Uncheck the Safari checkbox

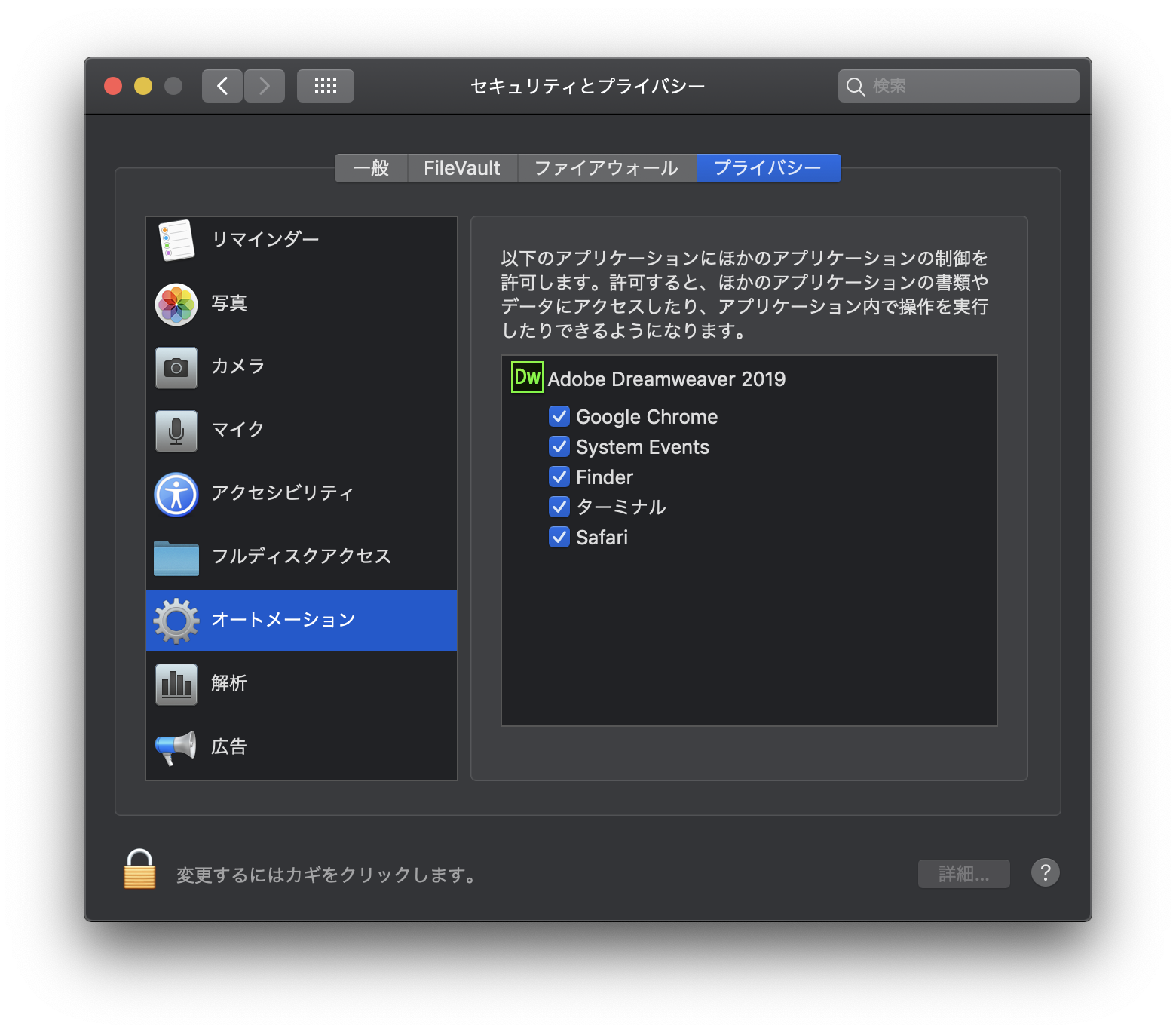(559, 537)
